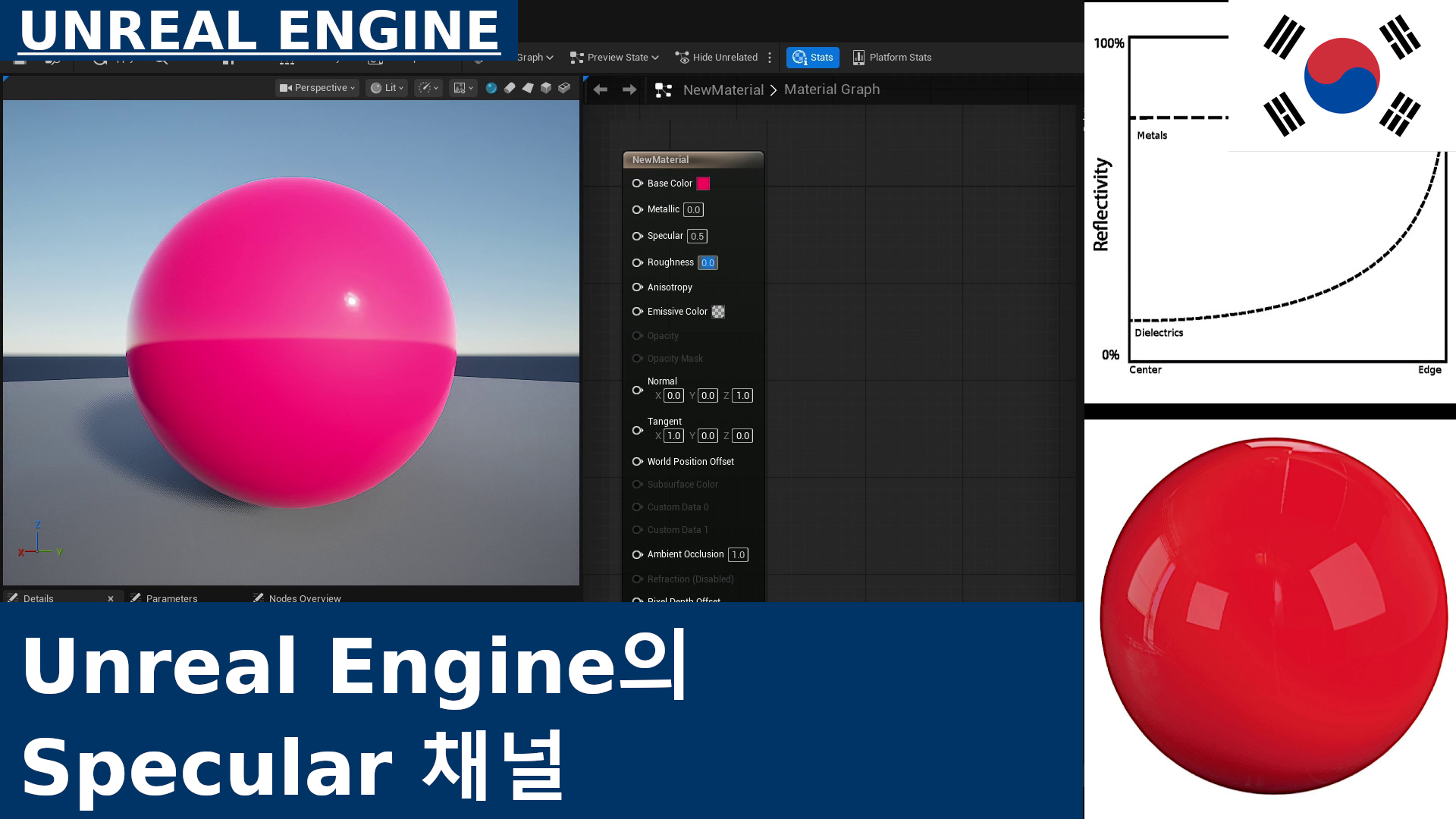The width and height of the screenshot is (1456, 819).
Task: Open the Lit view mode dropdown
Action: coord(387,88)
